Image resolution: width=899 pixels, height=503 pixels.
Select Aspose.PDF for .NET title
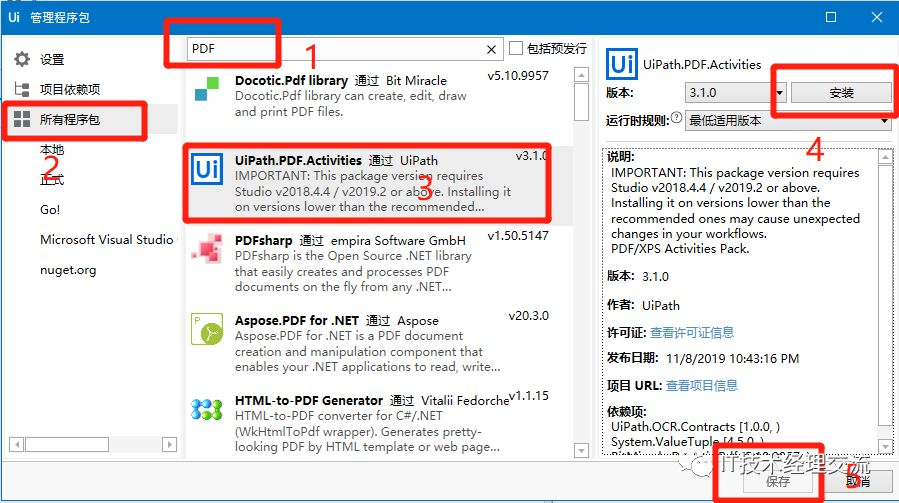click(297, 321)
